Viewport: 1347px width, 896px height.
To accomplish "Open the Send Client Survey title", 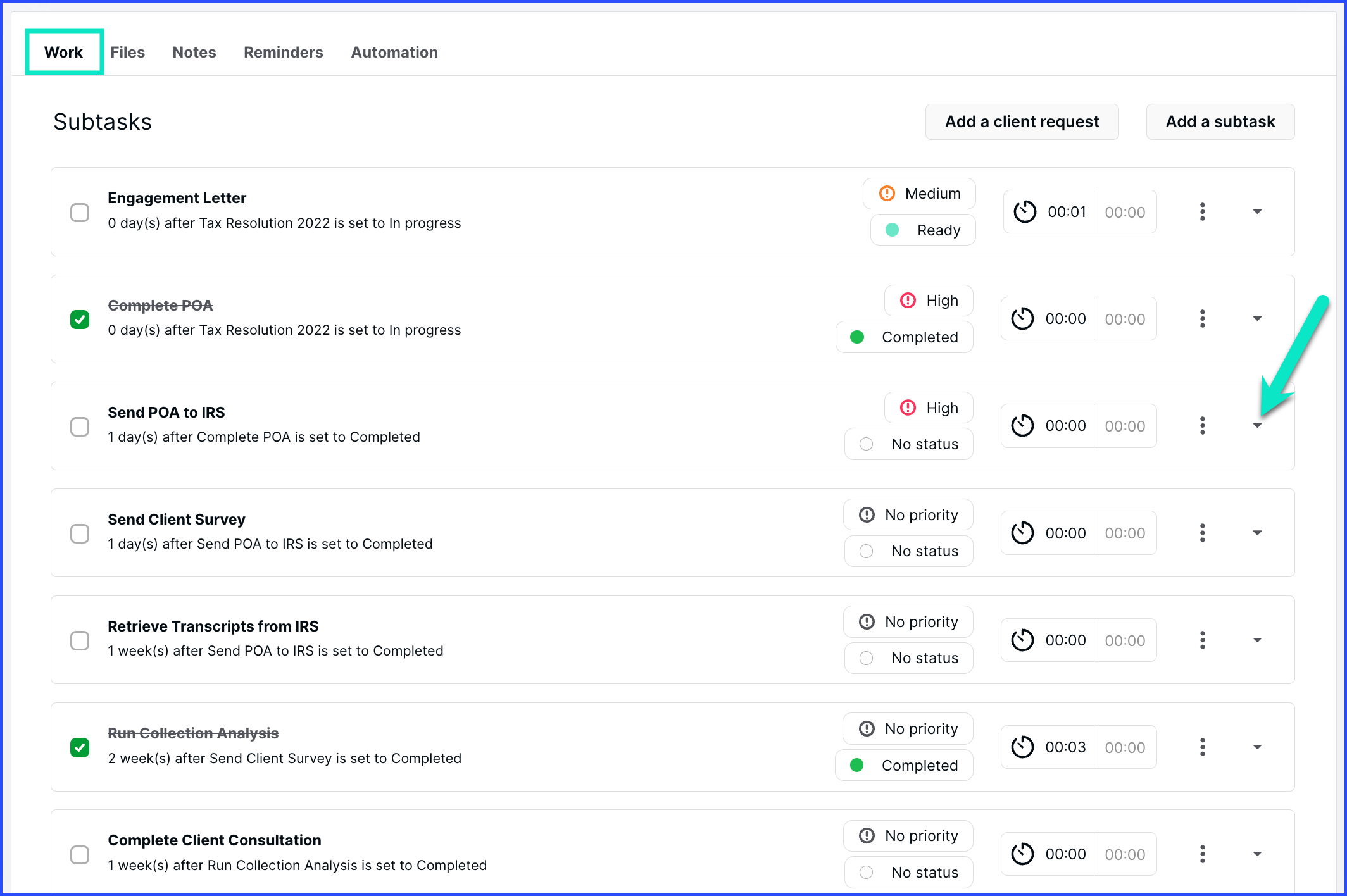I will pos(177,520).
